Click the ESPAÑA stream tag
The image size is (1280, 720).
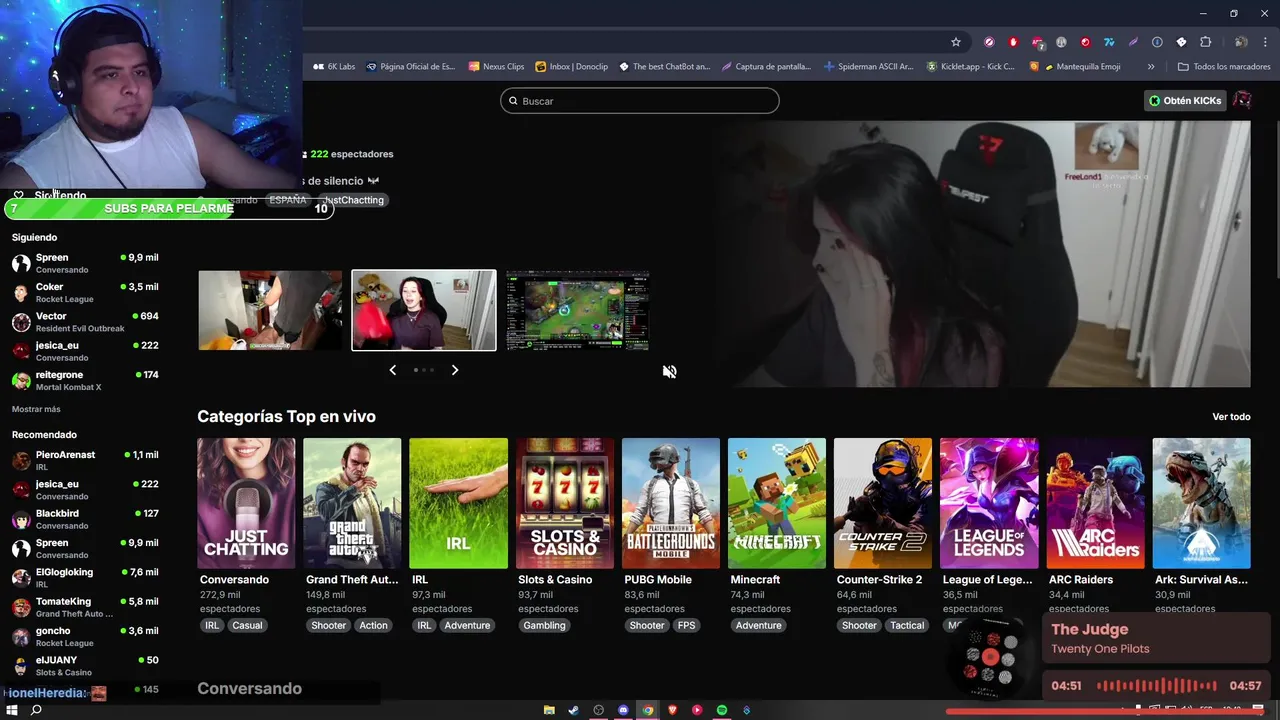pos(288,200)
